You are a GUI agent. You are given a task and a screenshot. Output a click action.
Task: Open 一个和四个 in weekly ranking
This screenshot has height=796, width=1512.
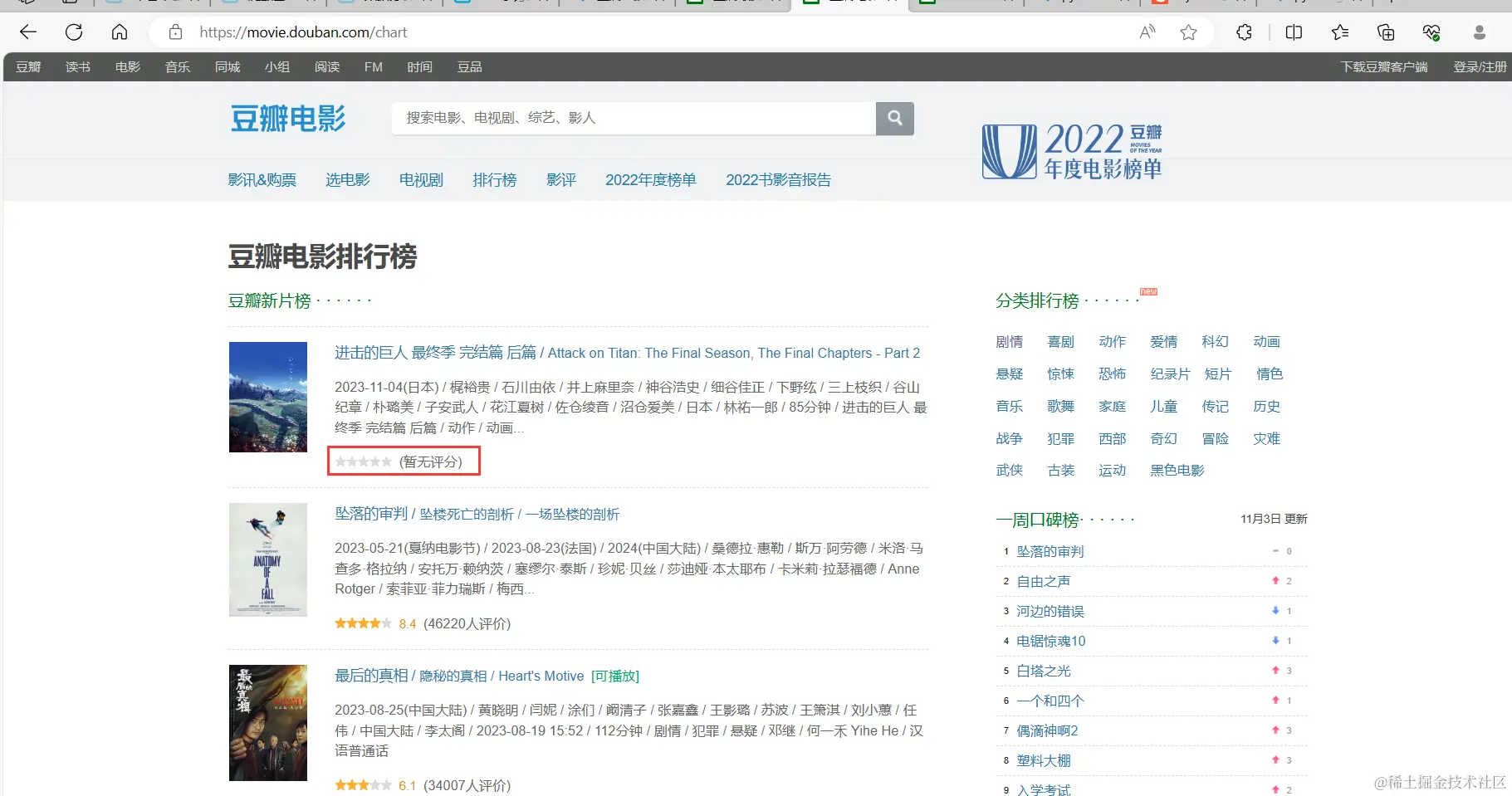pos(1050,701)
